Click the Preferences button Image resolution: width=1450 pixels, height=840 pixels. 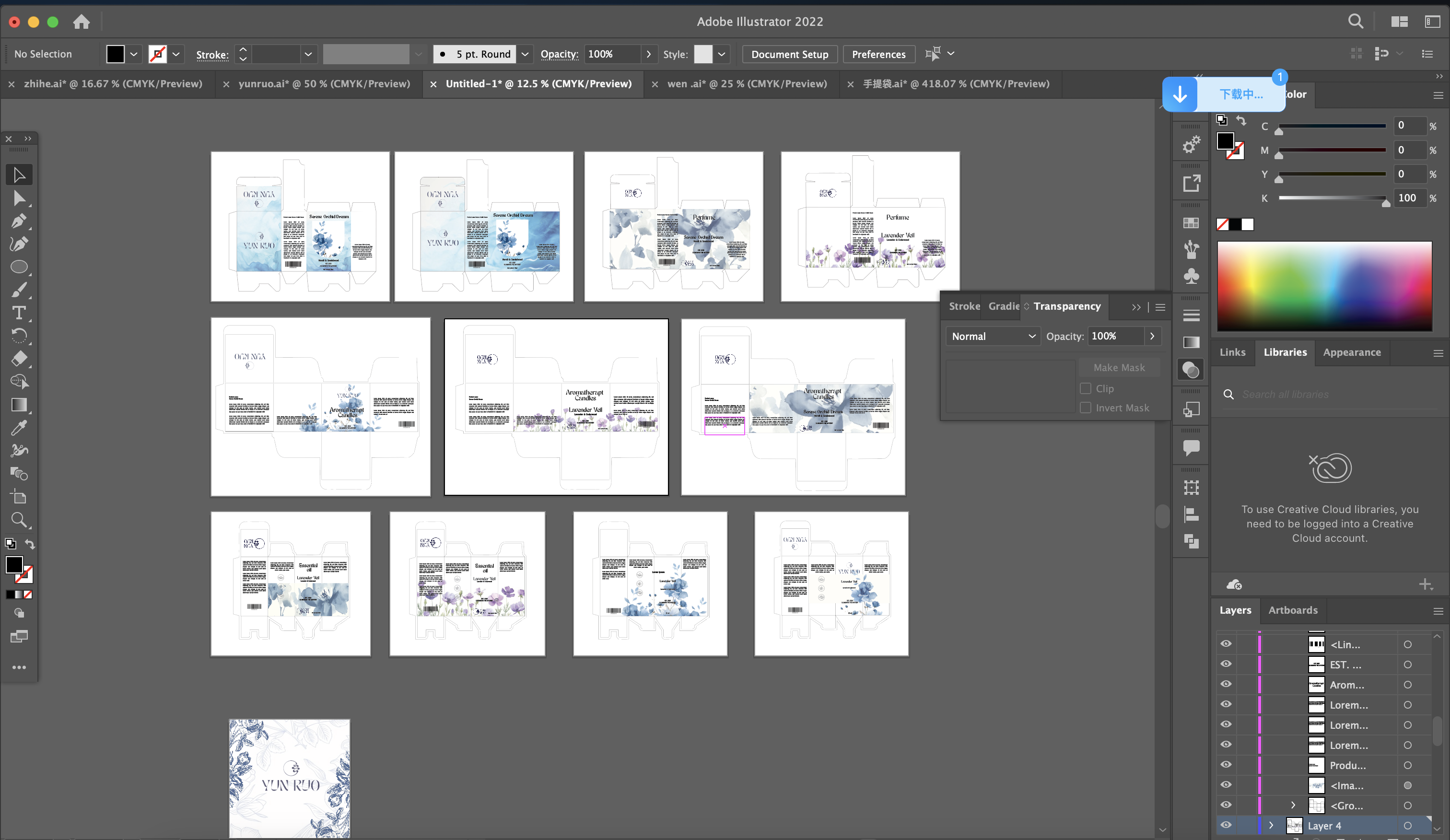(878, 54)
